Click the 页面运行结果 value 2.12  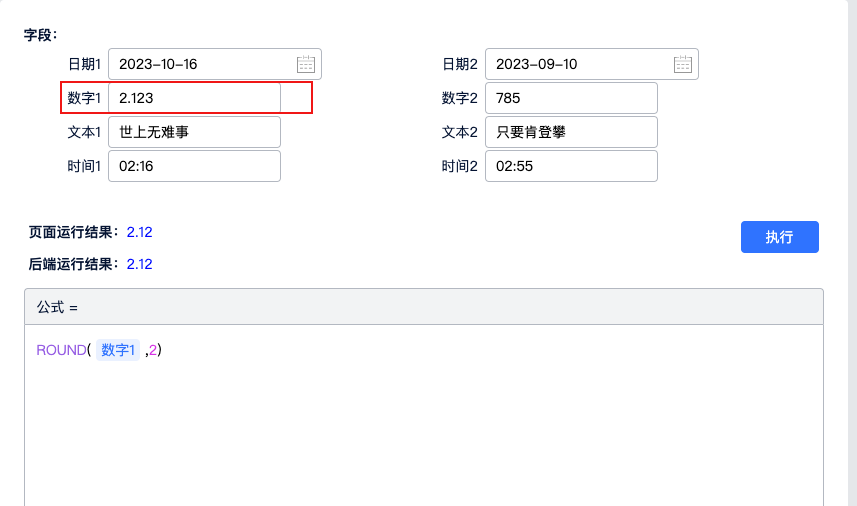[139, 232]
